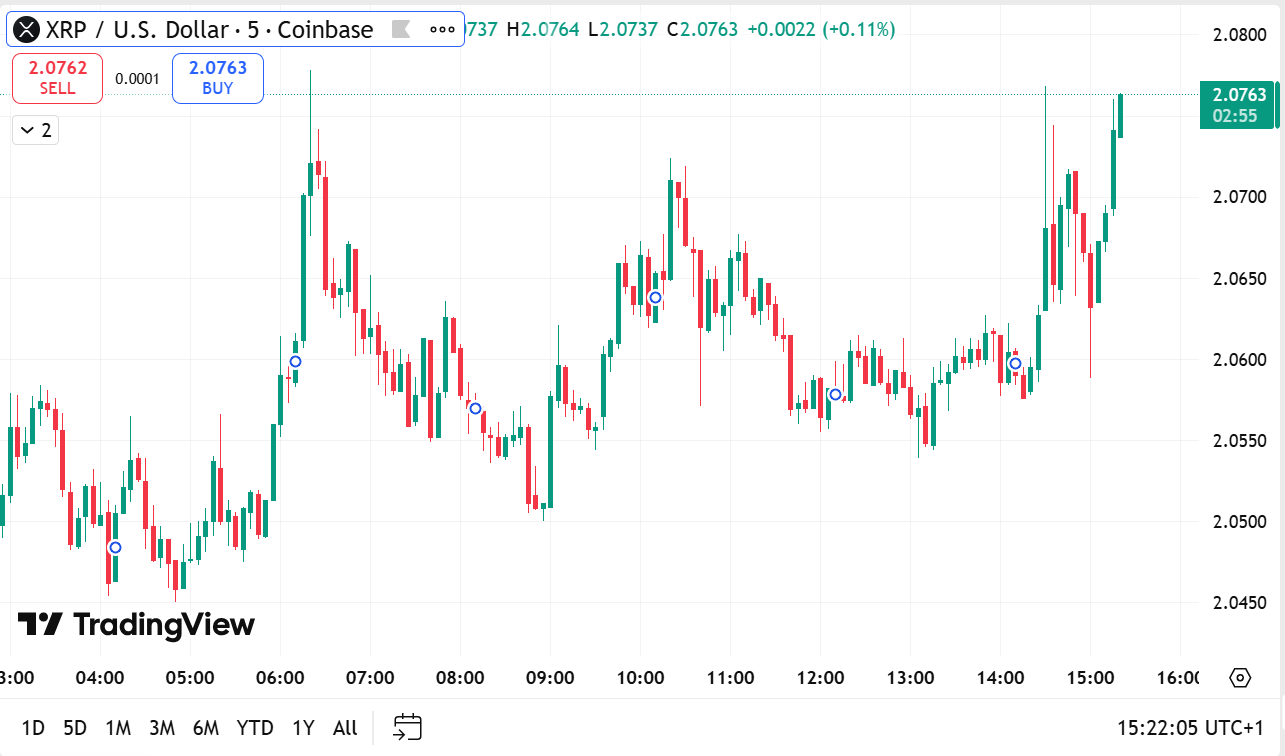This screenshot has width=1285, height=756.
Task: Flag the XRP symbol with the flag icon
Action: point(401,30)
